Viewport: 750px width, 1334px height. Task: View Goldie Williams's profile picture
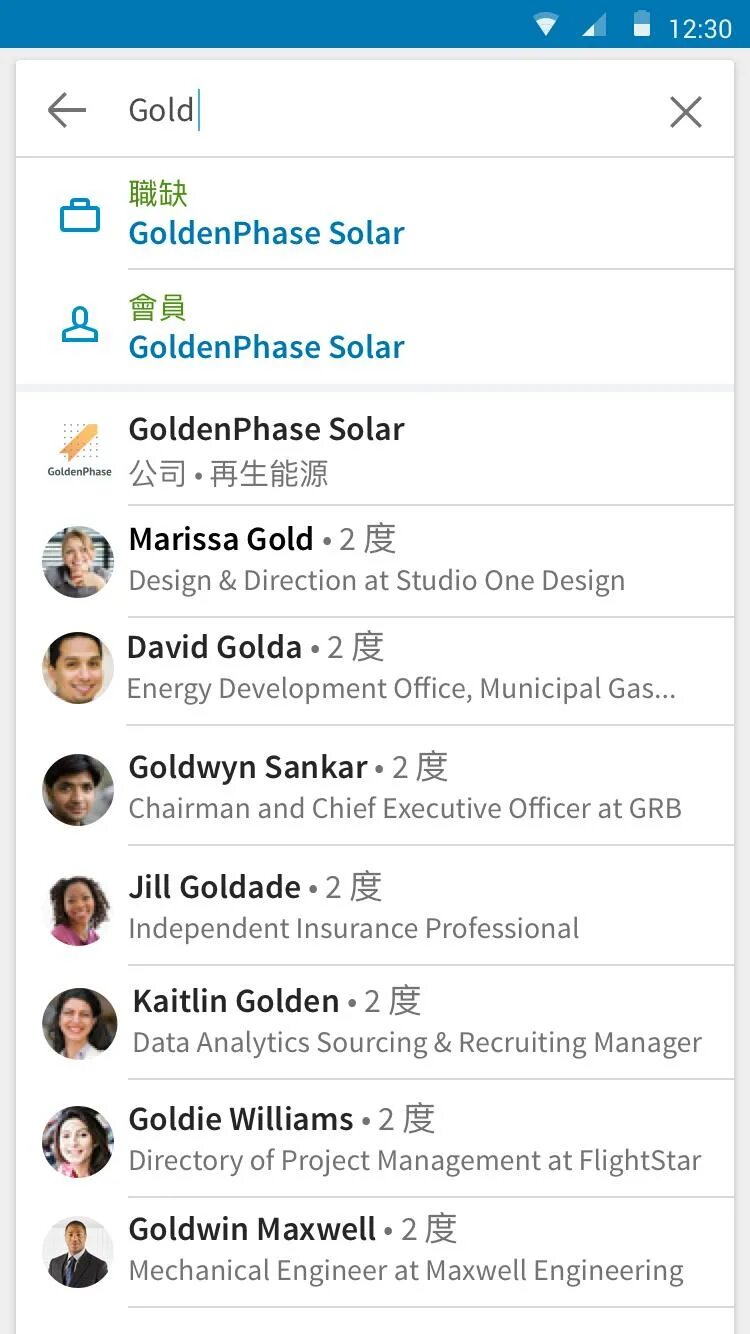78,1140
